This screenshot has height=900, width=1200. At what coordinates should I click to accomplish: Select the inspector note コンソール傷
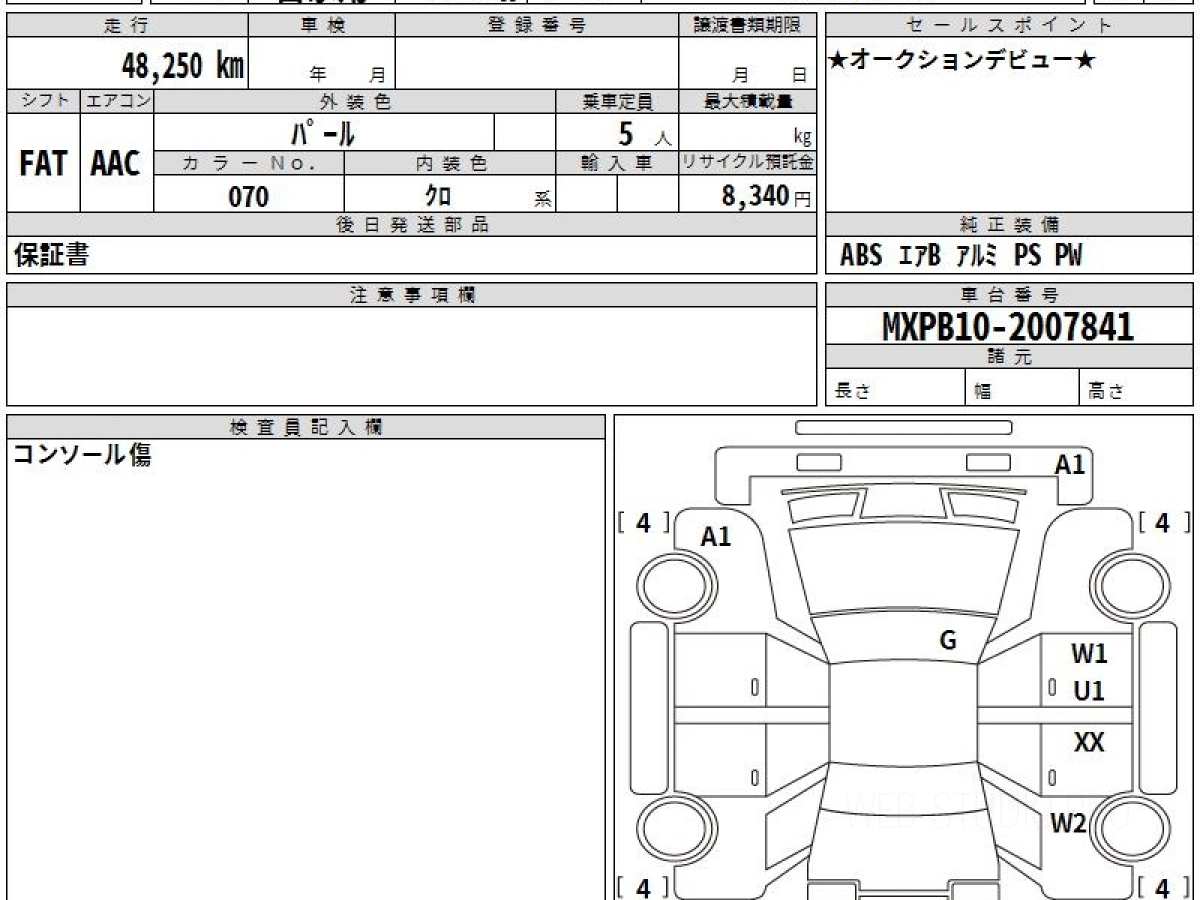click(x=82, y=456)
